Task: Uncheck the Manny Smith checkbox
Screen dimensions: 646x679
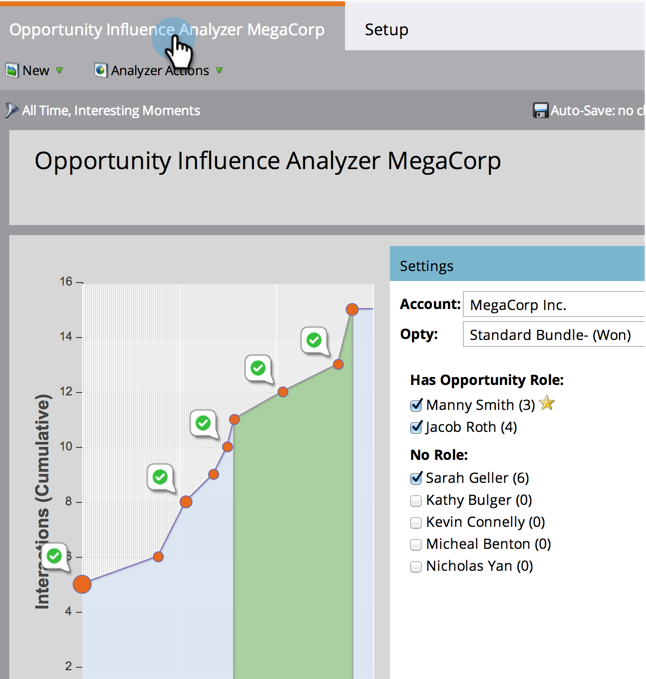Action: [x=416, y=405]
